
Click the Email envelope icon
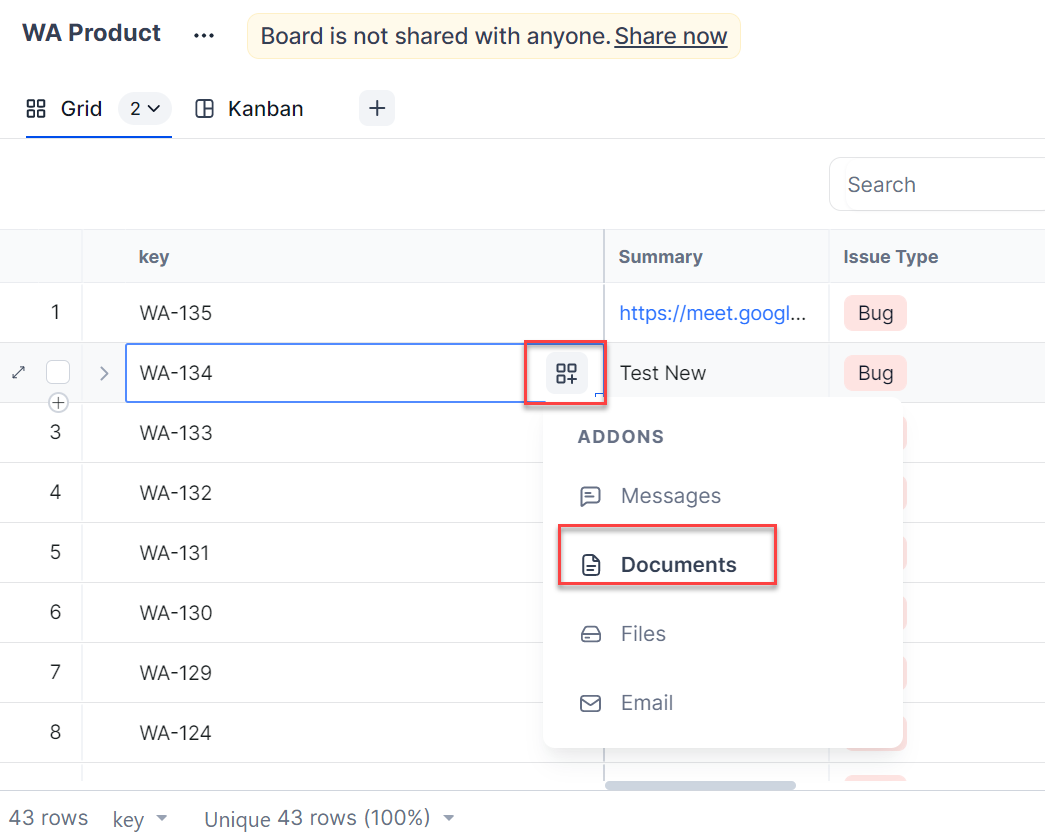tap(591, 703)
